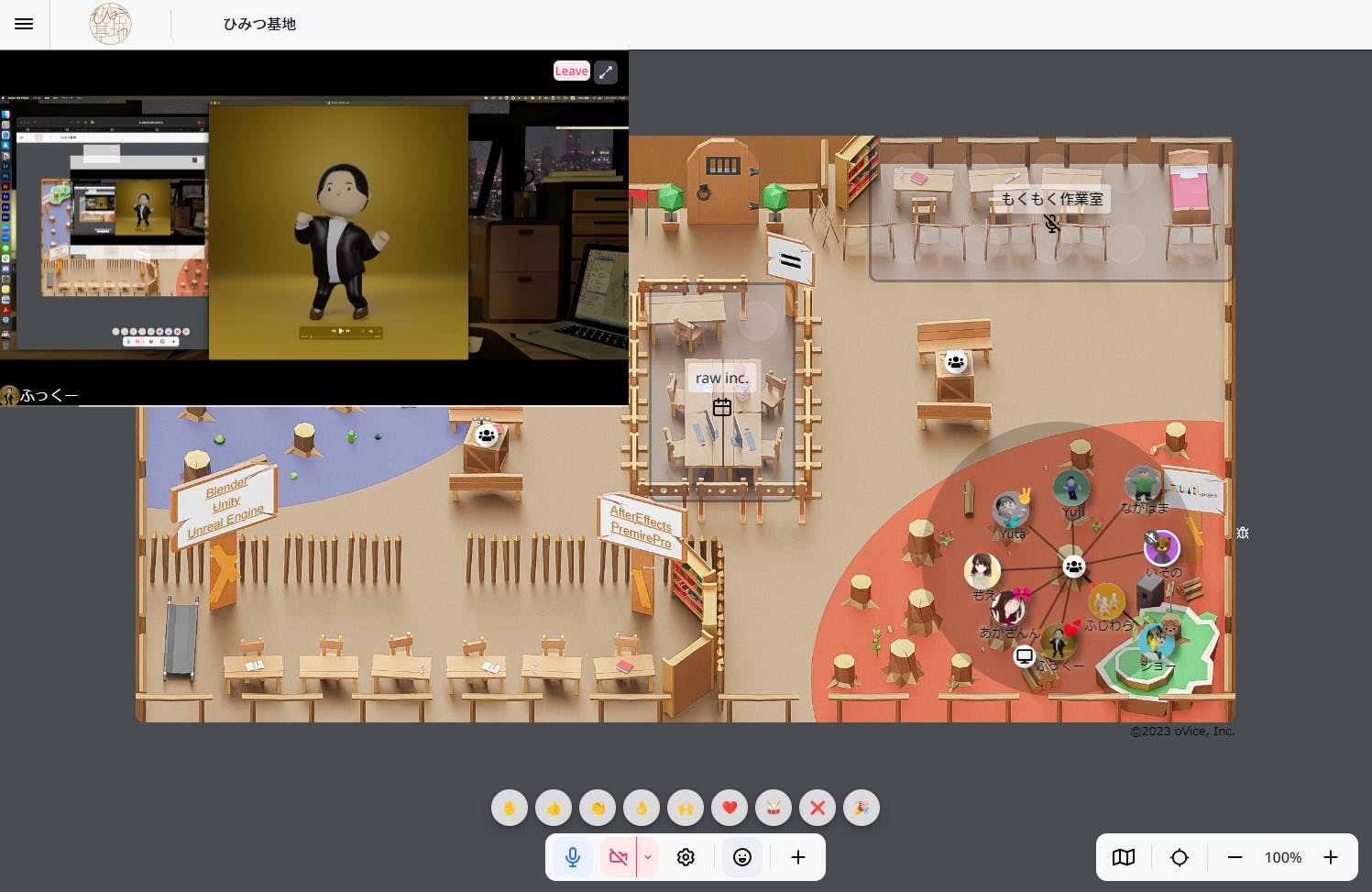Viewport: 1372px width, 892px height.
Task: Send the red heart reaction
Action: click(730, 808)
